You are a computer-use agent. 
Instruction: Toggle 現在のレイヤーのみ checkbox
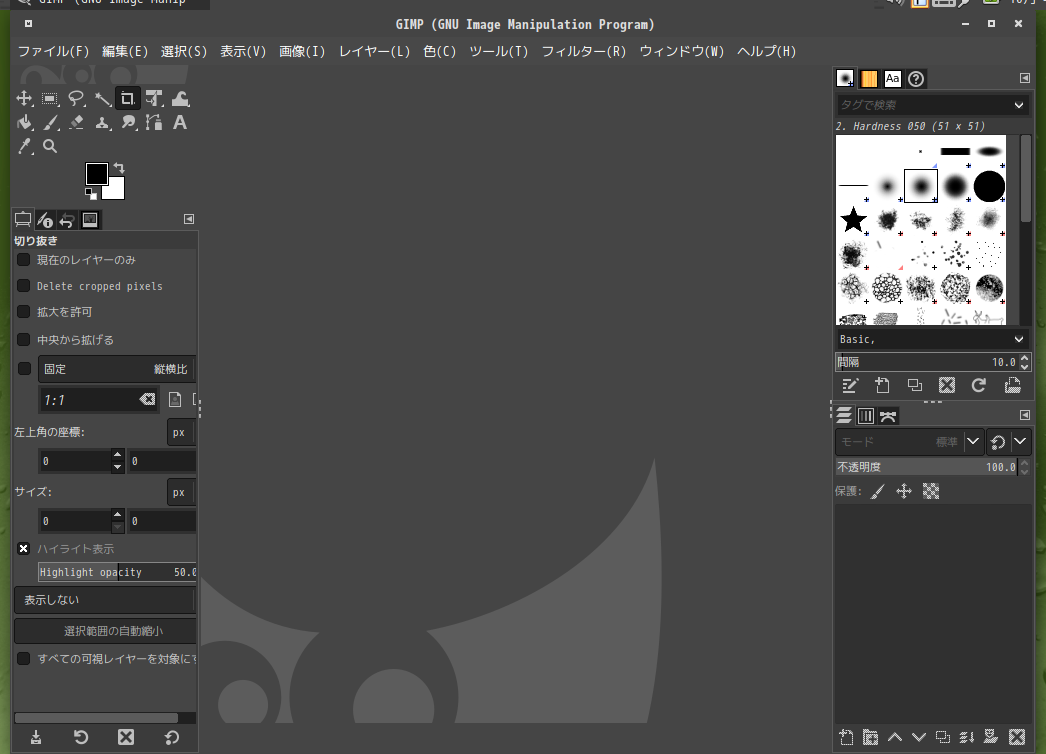pos(23,260)
